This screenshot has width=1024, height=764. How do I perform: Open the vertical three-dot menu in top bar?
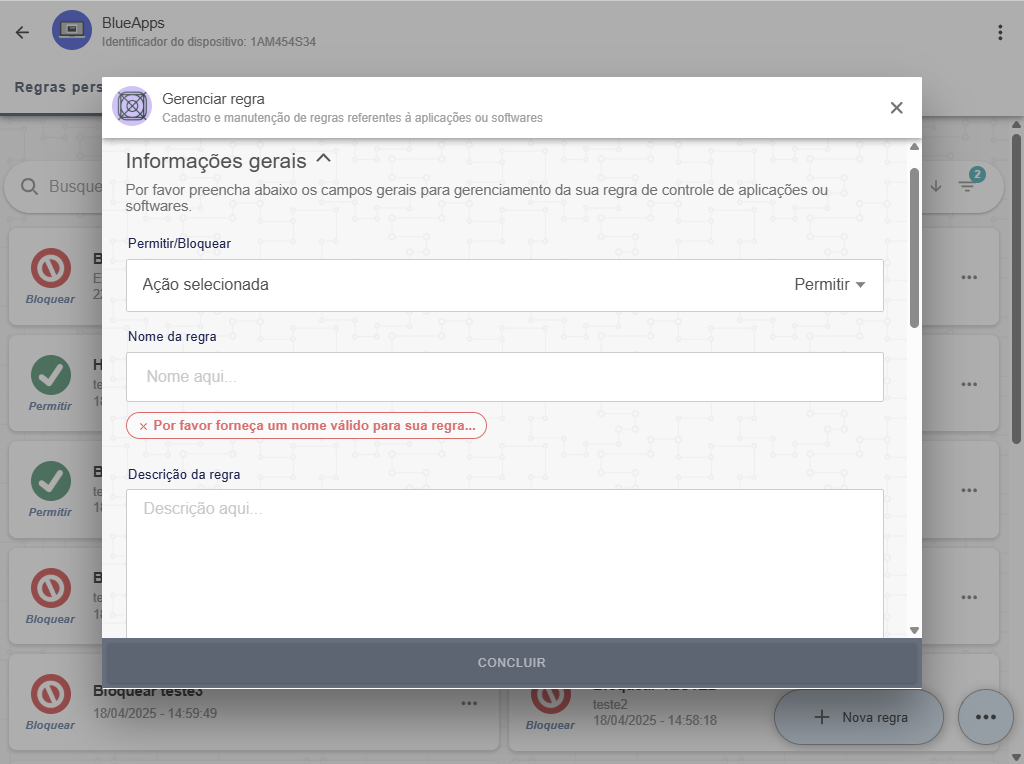click(999, 32)
